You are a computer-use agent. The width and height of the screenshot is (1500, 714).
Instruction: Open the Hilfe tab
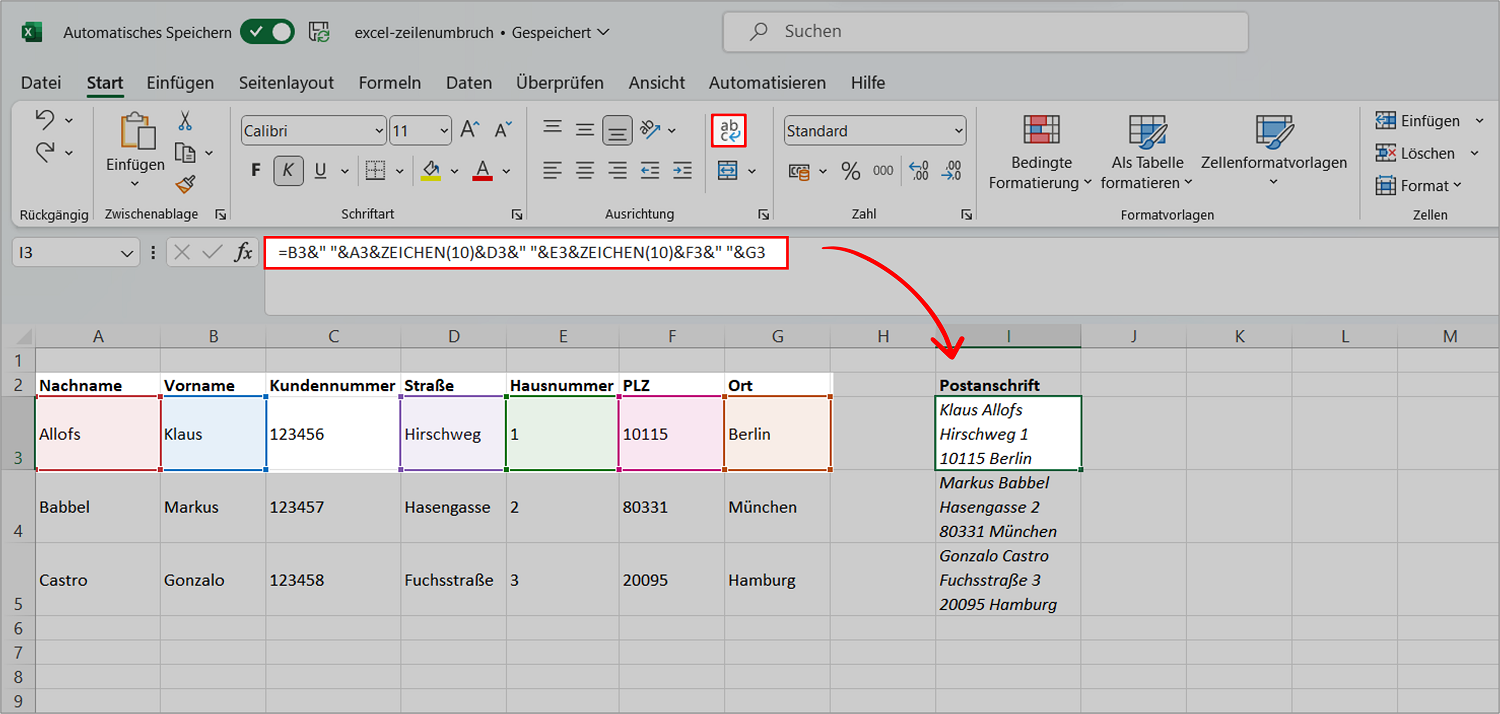tap(868, 83)
